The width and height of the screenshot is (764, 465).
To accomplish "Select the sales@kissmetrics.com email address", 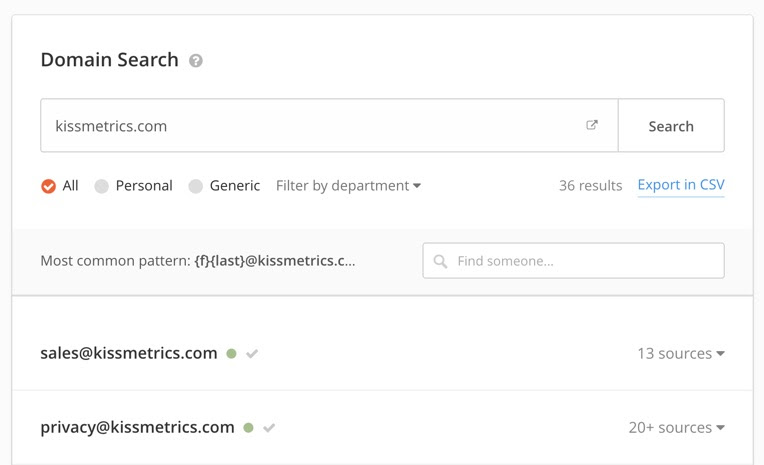I will (129, 353).
